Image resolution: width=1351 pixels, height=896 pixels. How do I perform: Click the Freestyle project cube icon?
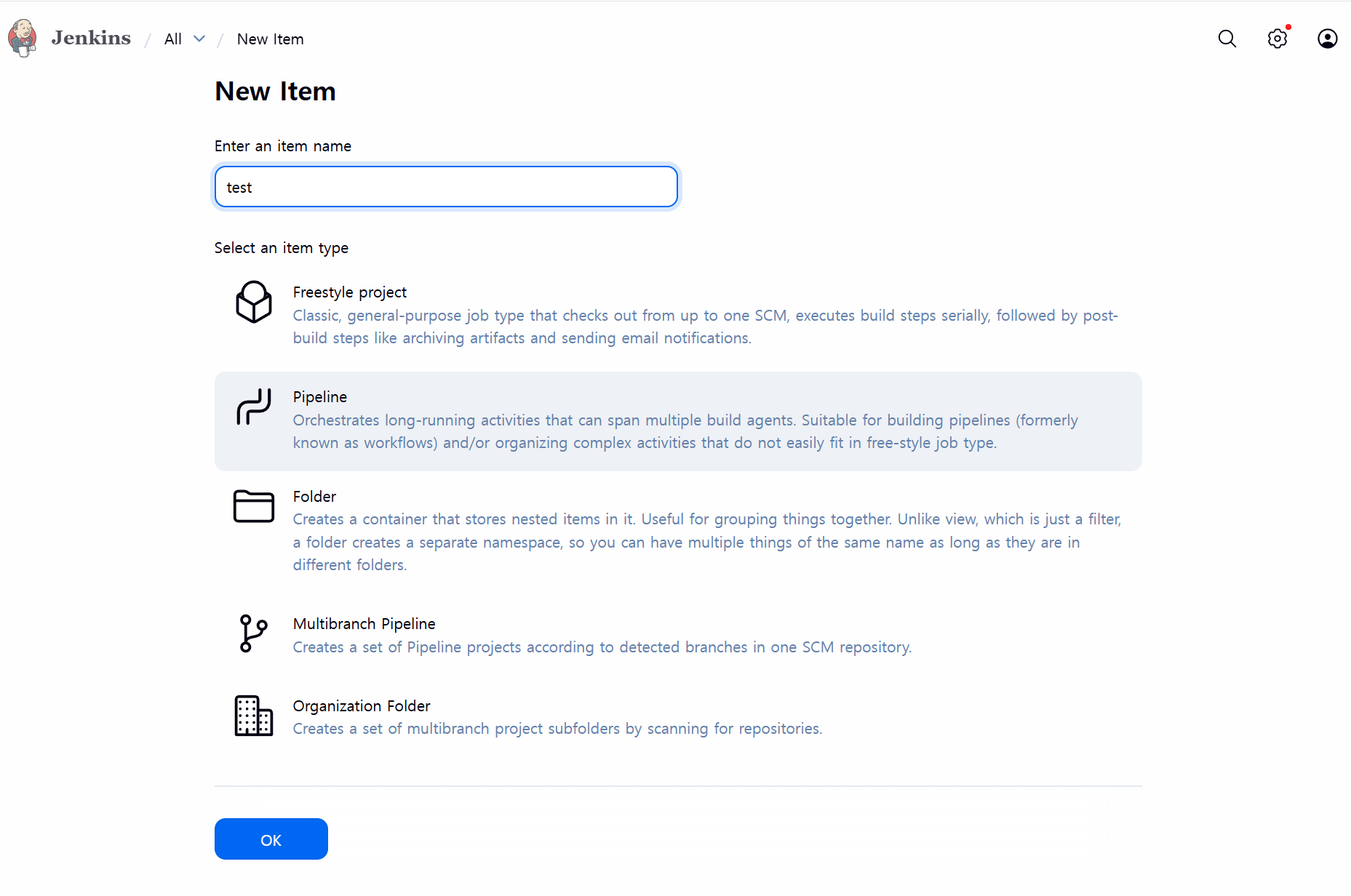pos(254,302)
